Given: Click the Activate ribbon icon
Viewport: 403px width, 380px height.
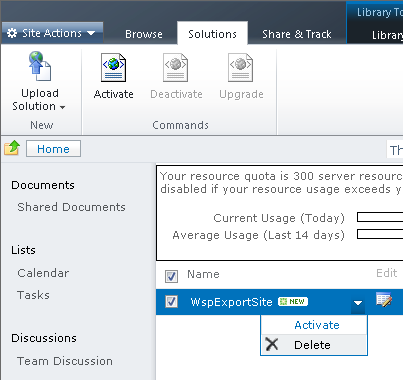Looking at the screenshot, I should pyautogui.click(x=113, y=68).
